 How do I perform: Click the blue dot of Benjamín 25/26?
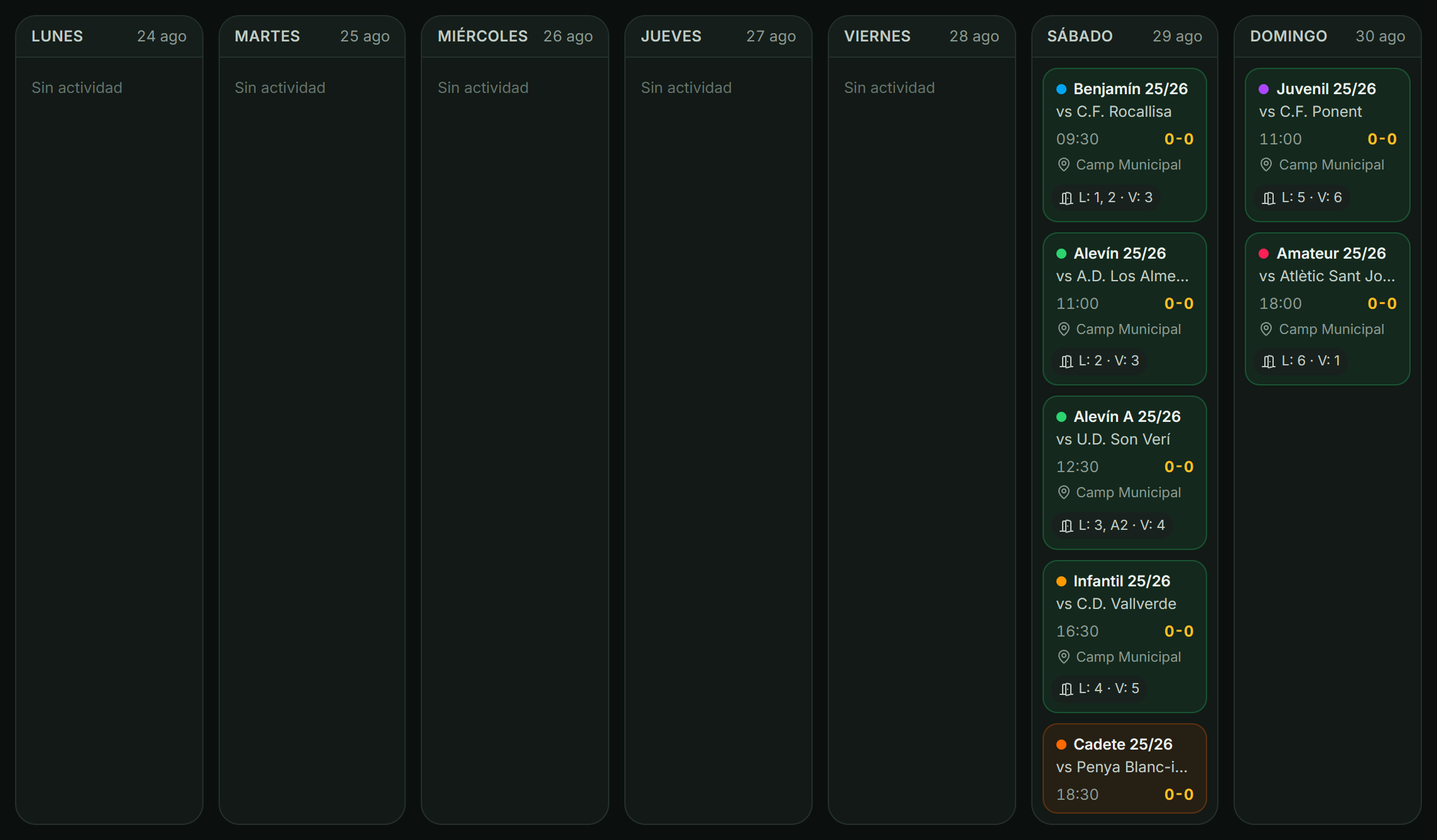1061,89
